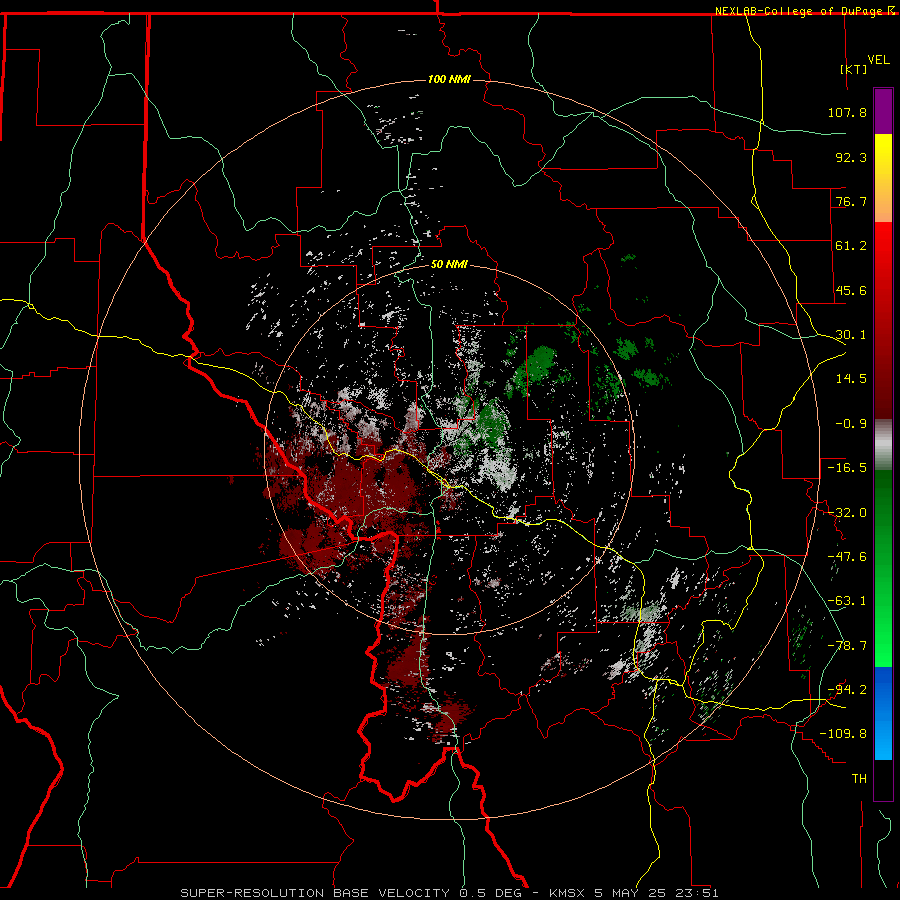
Task: Click the -109.8 velocity scale value
Action: 843,734
